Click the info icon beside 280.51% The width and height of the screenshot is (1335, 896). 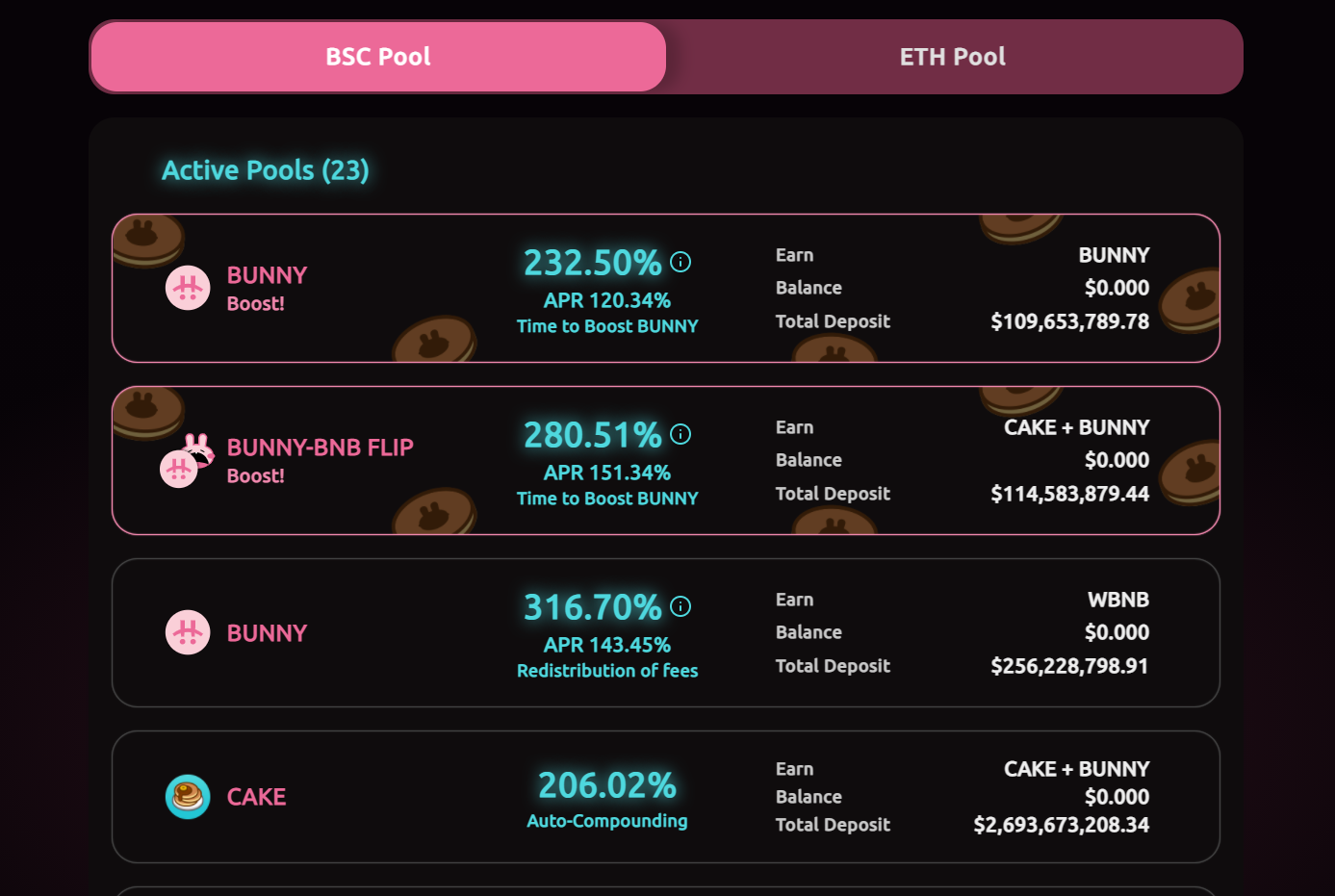click(680, 434)
